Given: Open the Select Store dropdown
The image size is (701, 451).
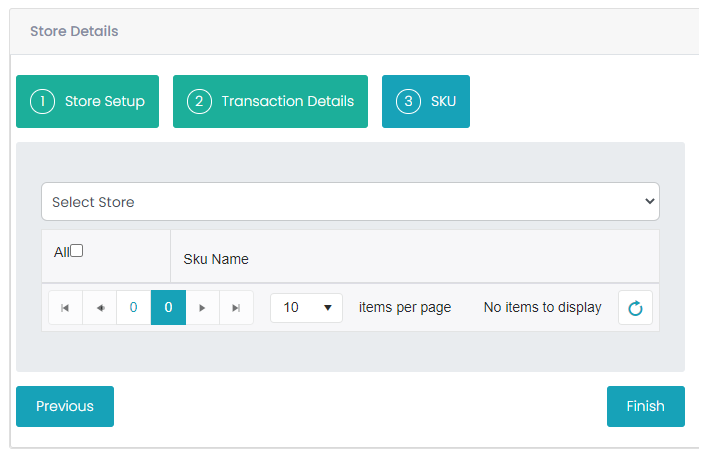Looking at the screenshot, I should (350, 202).
